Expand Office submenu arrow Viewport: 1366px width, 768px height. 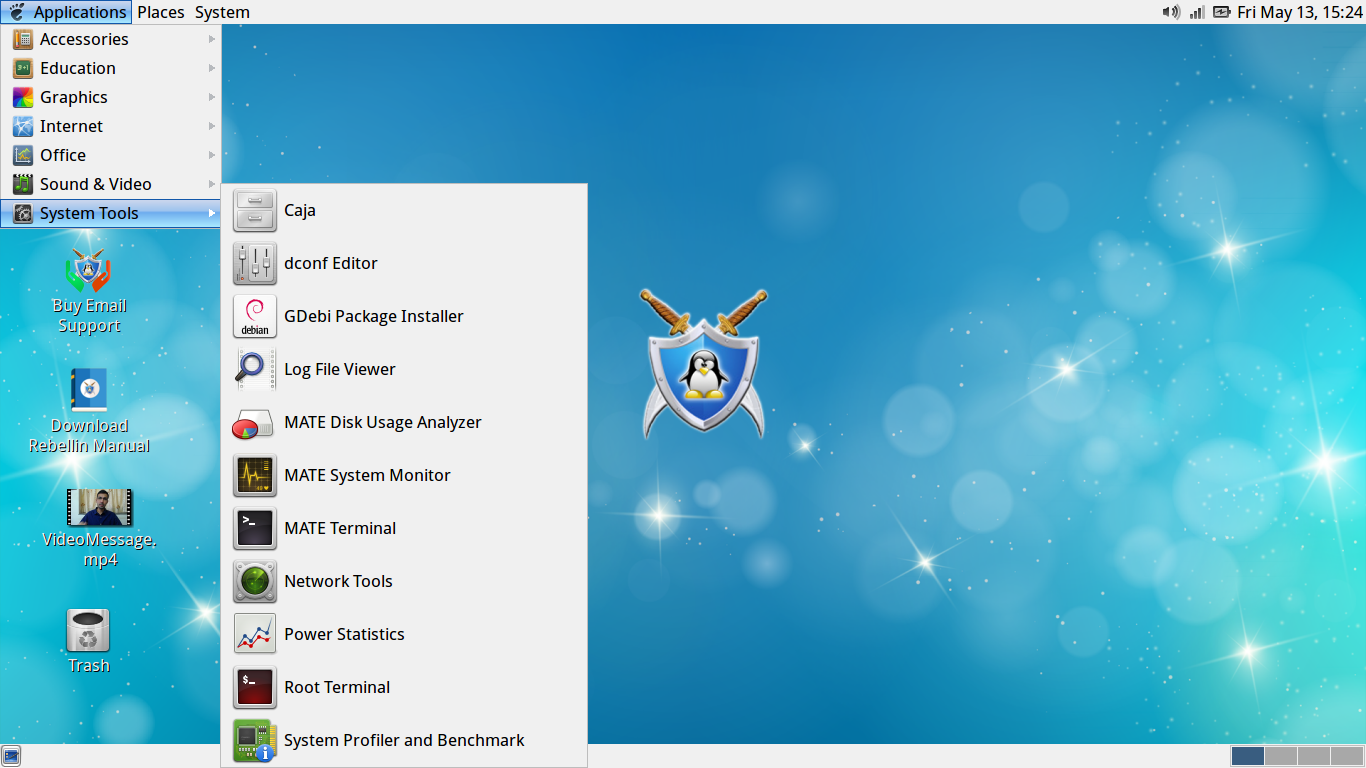click(x=212, y=156)
